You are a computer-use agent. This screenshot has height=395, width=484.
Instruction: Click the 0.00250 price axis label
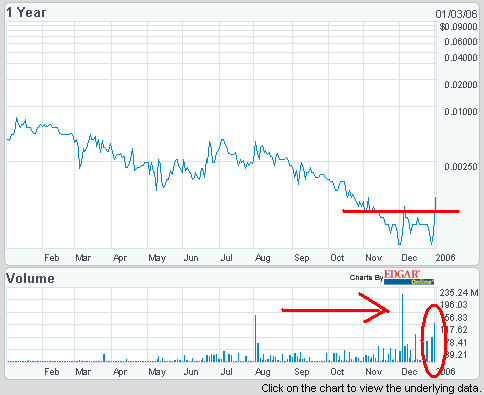(x=461, y=166)
